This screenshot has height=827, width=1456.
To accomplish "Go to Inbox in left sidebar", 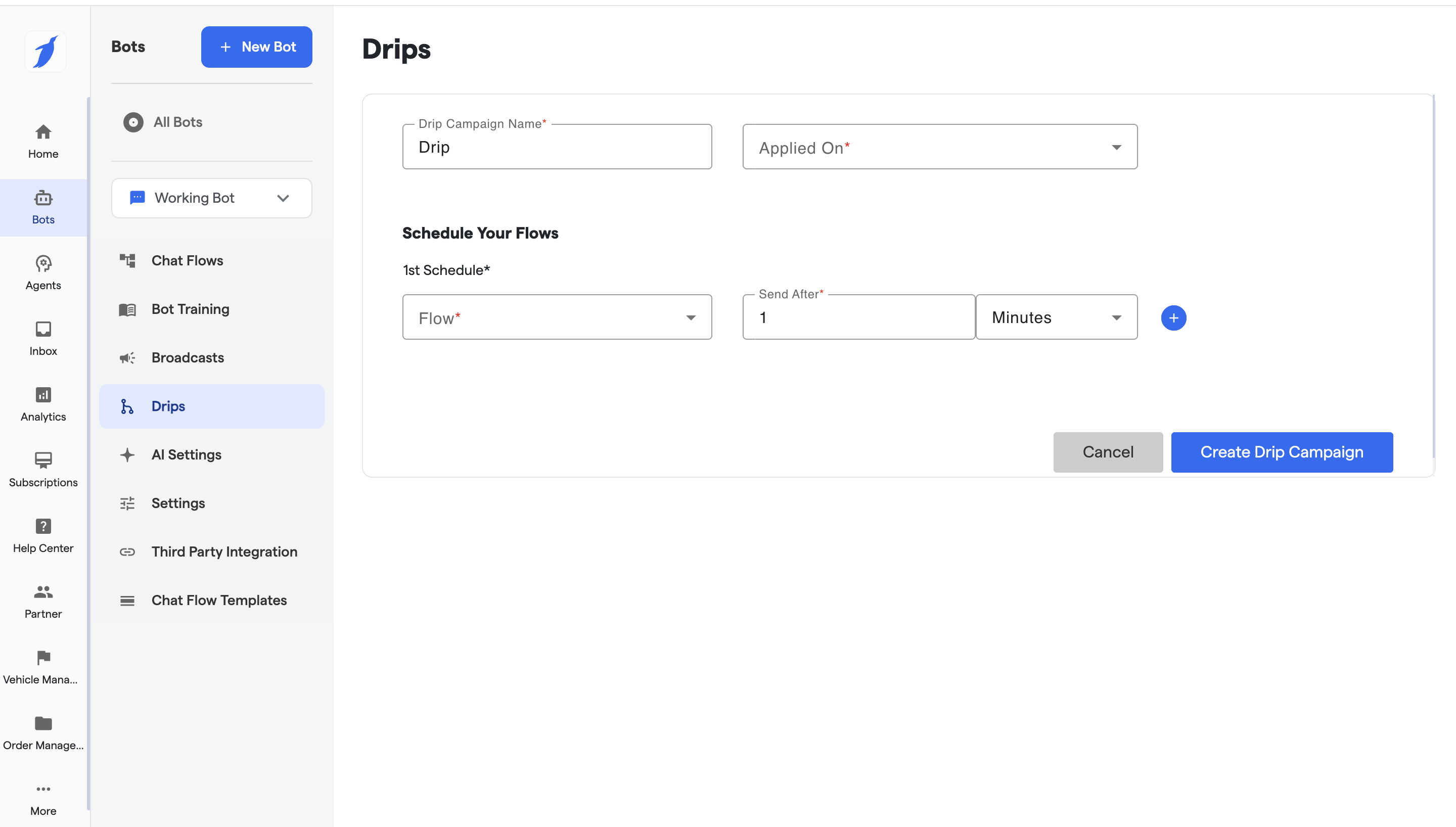I will (43, 339).
